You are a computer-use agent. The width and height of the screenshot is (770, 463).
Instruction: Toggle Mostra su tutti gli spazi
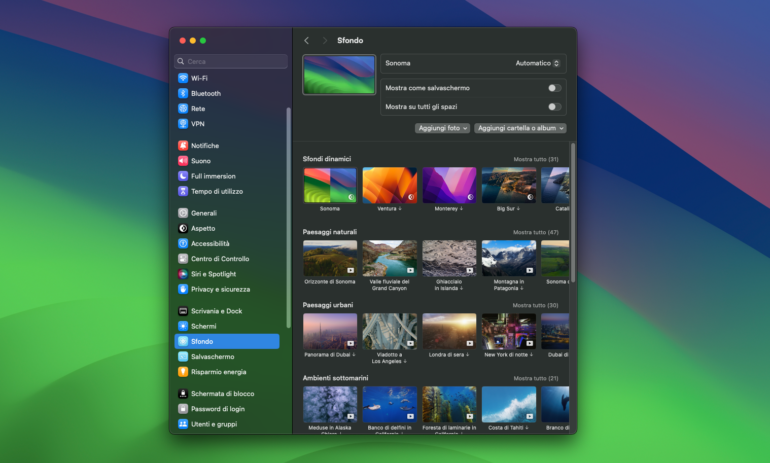pos(553,106)
